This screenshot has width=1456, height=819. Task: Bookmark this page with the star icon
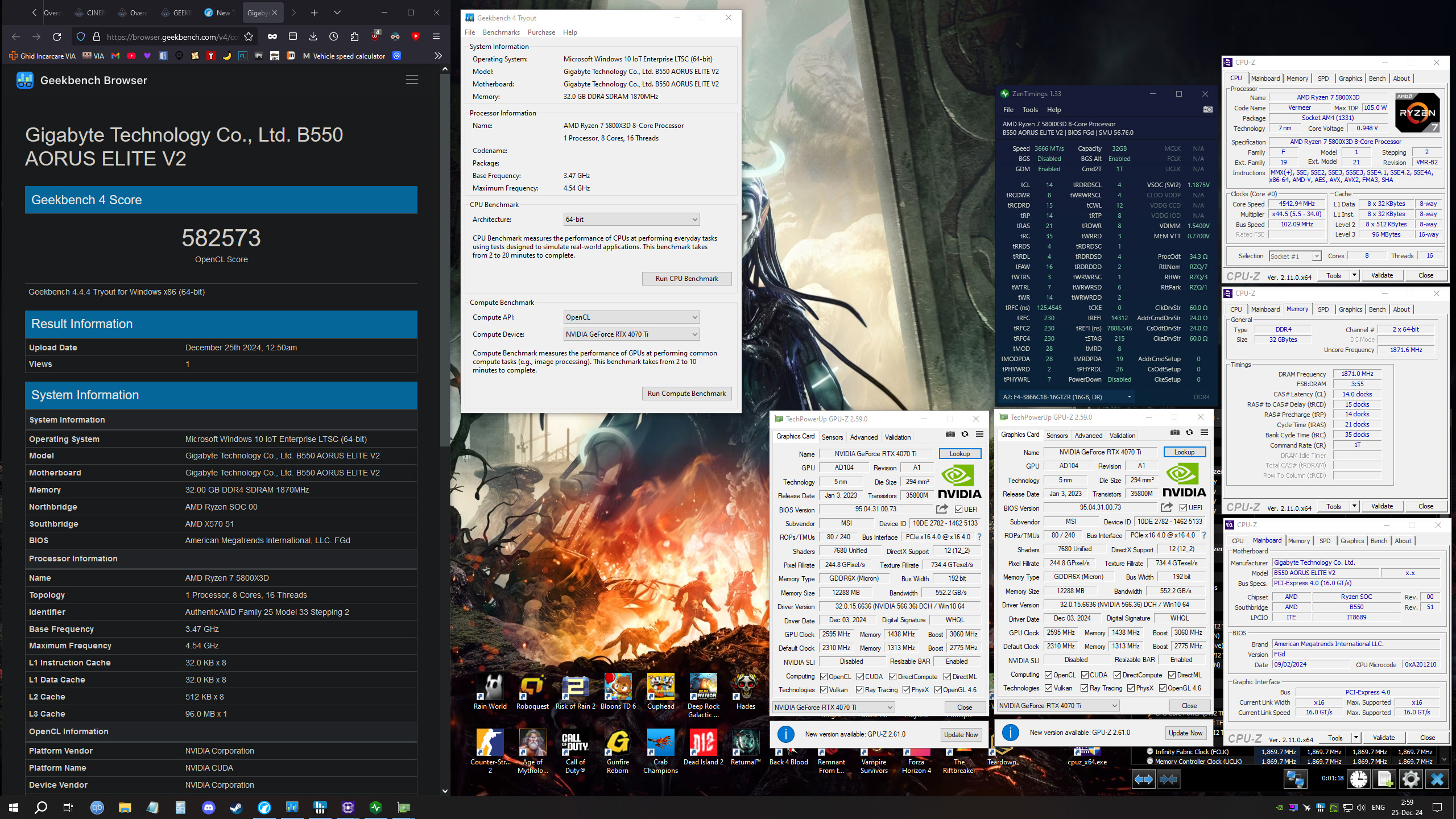249,37
